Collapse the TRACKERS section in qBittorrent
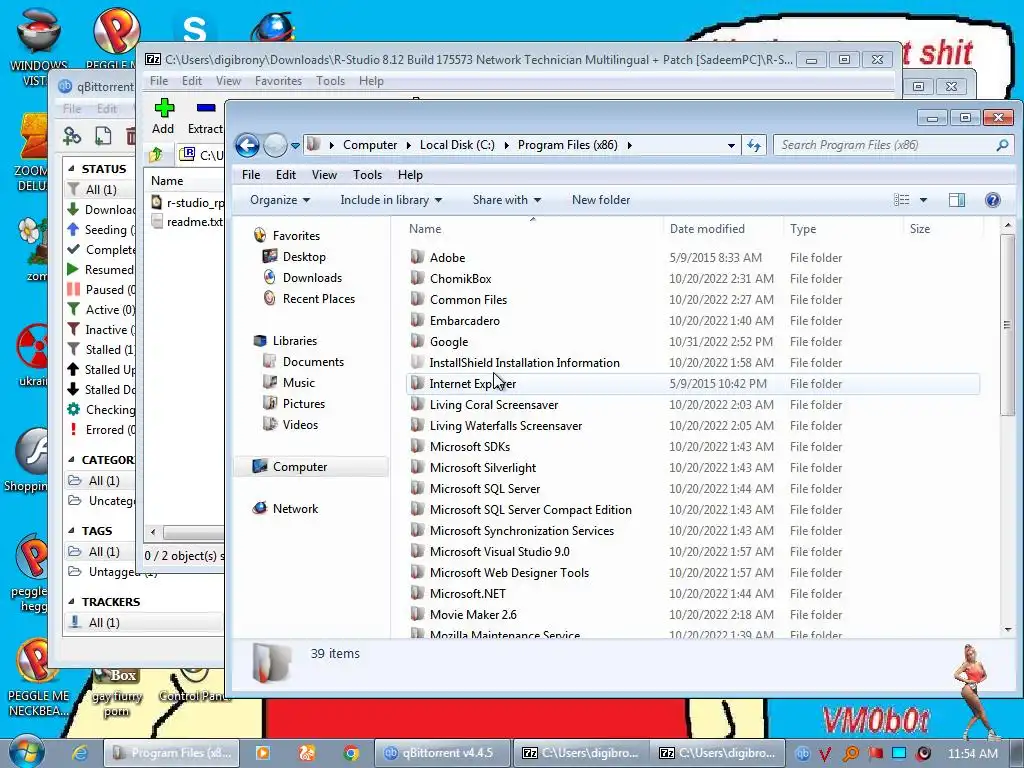The height and width of the screenshot is (768, 1024). point(71,601)
